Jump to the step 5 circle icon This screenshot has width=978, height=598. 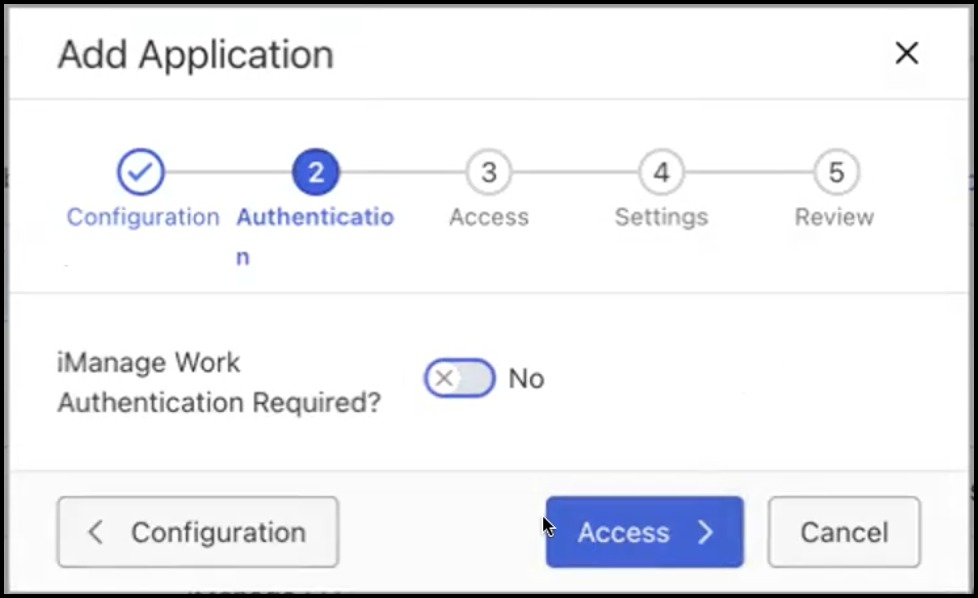click(835, 173)
